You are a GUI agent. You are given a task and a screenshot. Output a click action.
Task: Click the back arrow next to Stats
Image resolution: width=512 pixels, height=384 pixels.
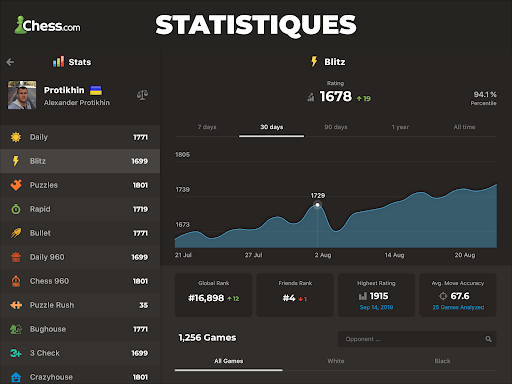pos(10,62)
